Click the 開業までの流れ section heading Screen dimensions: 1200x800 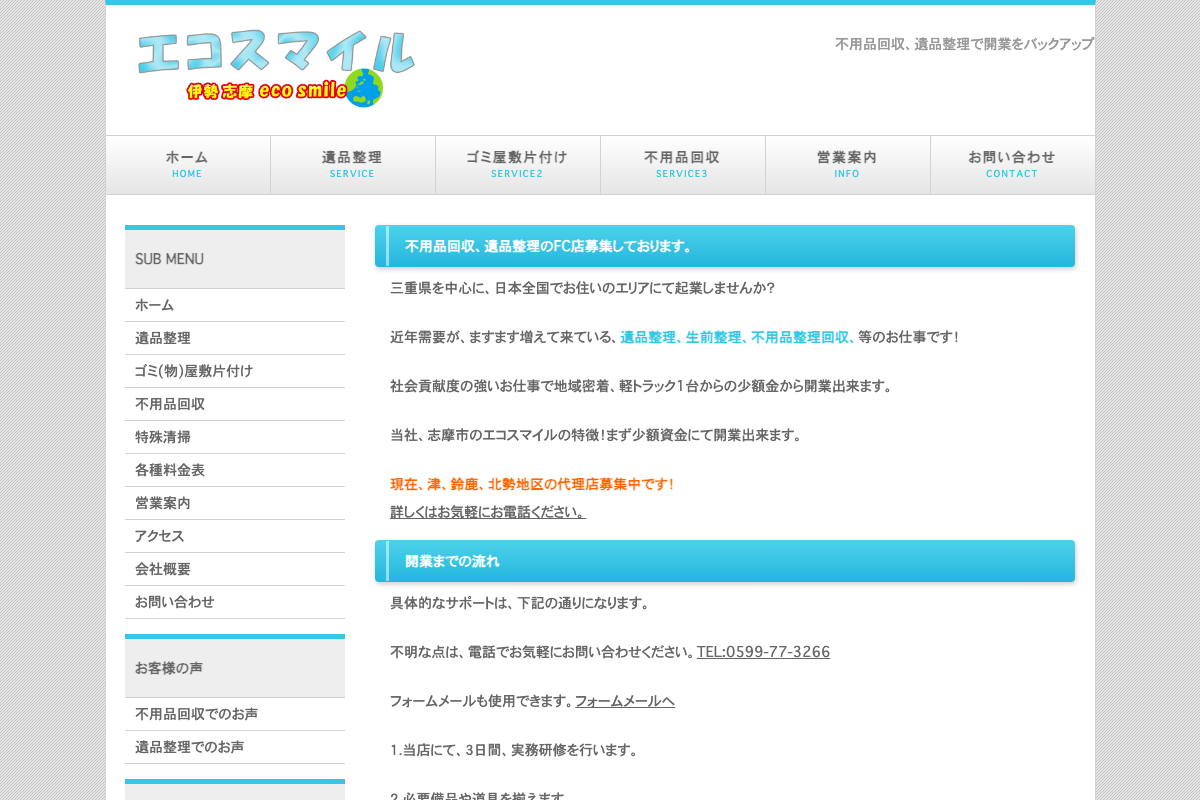[725, 561]
